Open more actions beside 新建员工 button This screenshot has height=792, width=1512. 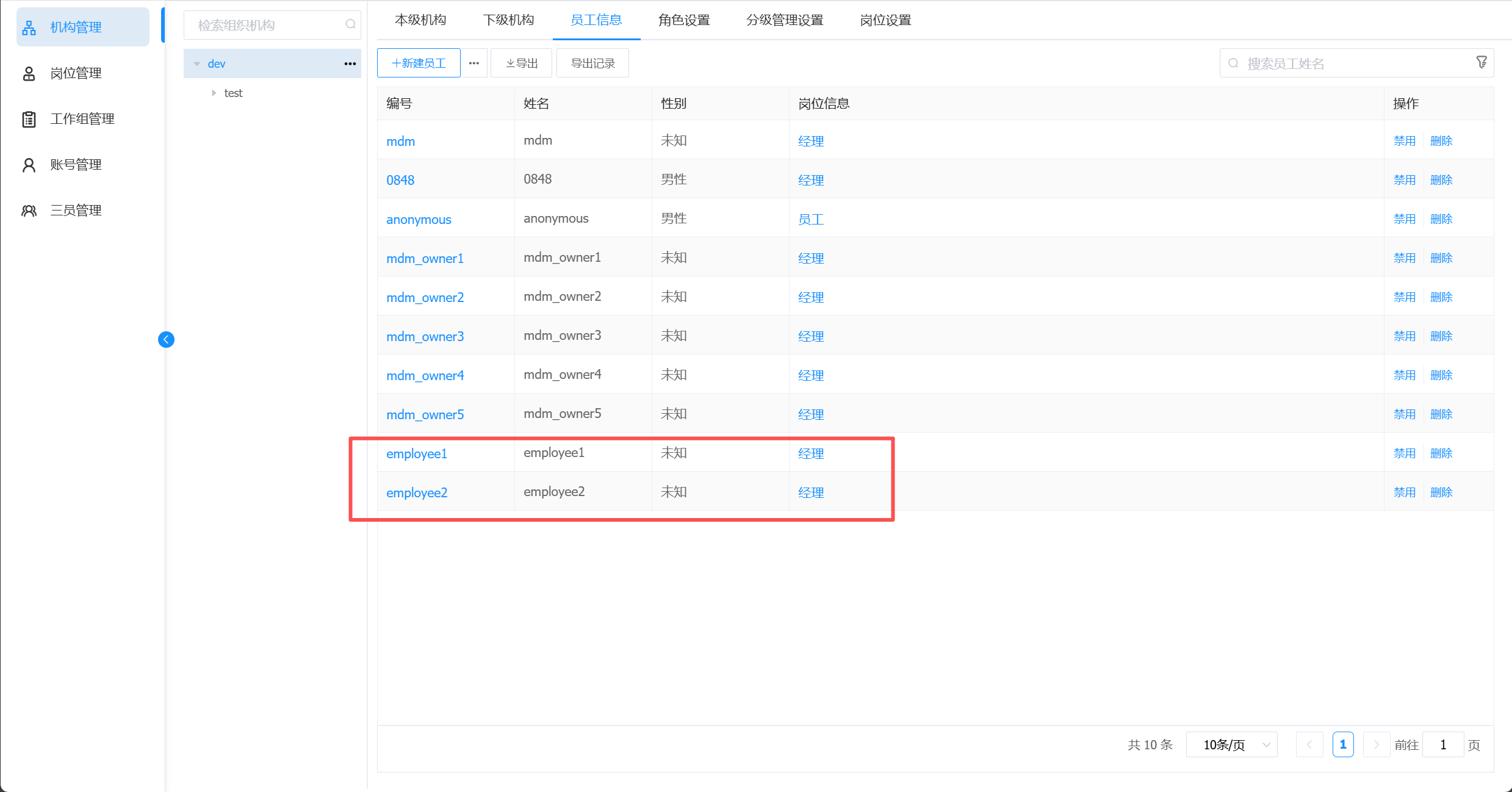[473, 63]
